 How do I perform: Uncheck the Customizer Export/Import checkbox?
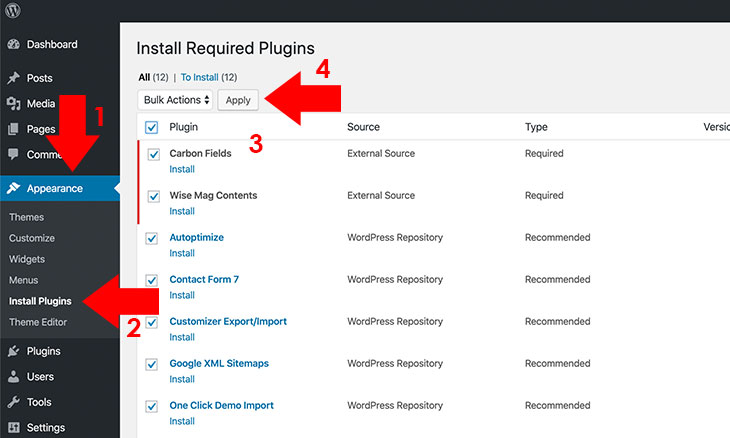(x=151, y=322)
